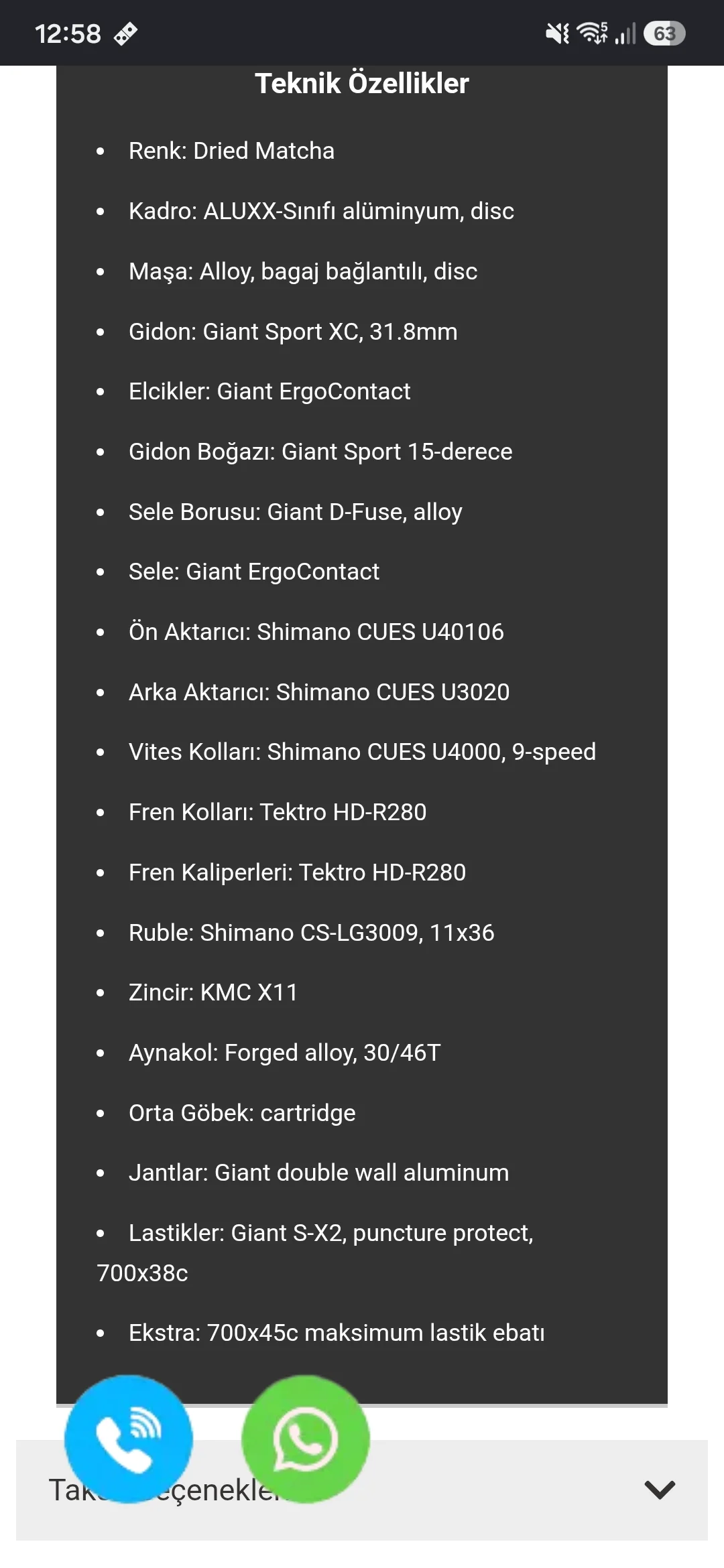The height and width of the screenshot is (1568, 724).
Task: Tap the blue phone call icon
Action: pyautogui.click(x=129, y=1439)
